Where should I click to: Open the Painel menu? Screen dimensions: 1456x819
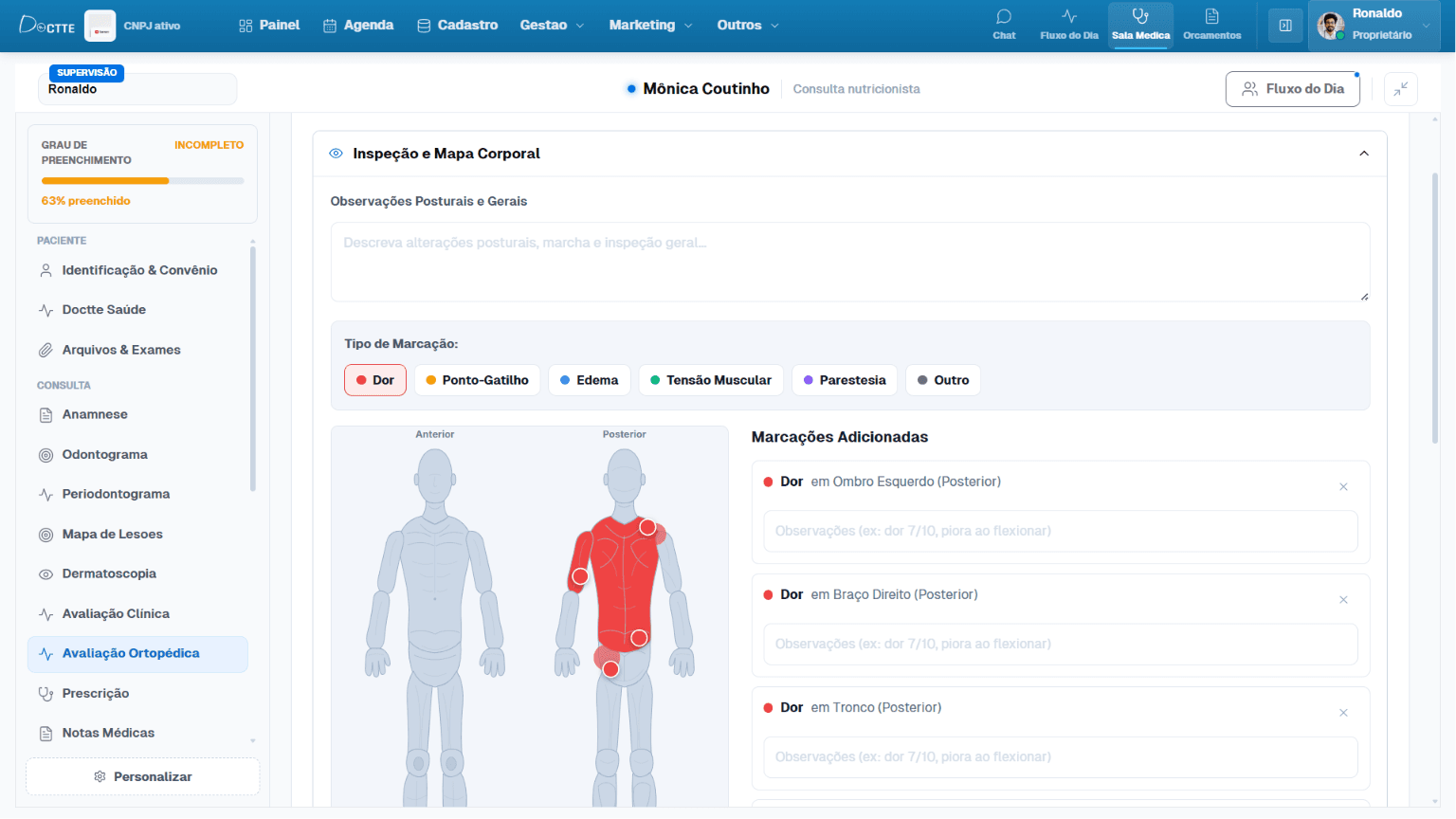[x=269, y=26]
